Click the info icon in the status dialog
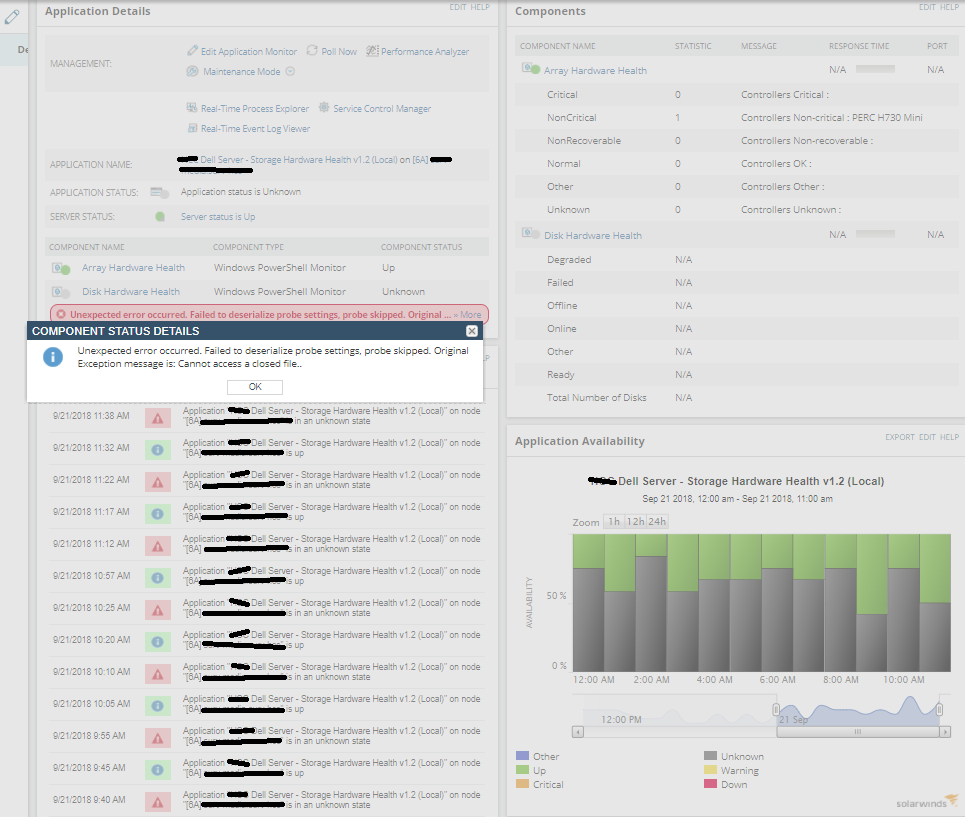Viewport: 965px width, 817px height. [52, 356]
